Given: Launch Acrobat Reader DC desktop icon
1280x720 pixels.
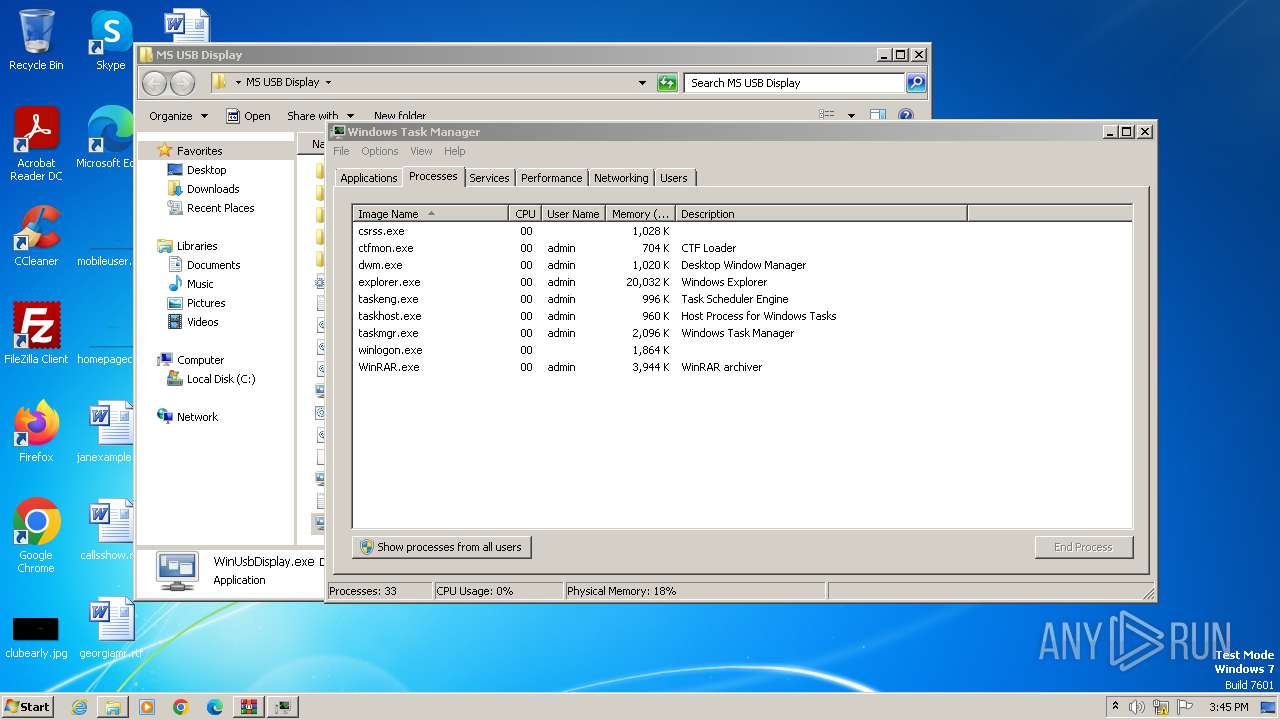Looking at the screenshot, I should point(36,132).
